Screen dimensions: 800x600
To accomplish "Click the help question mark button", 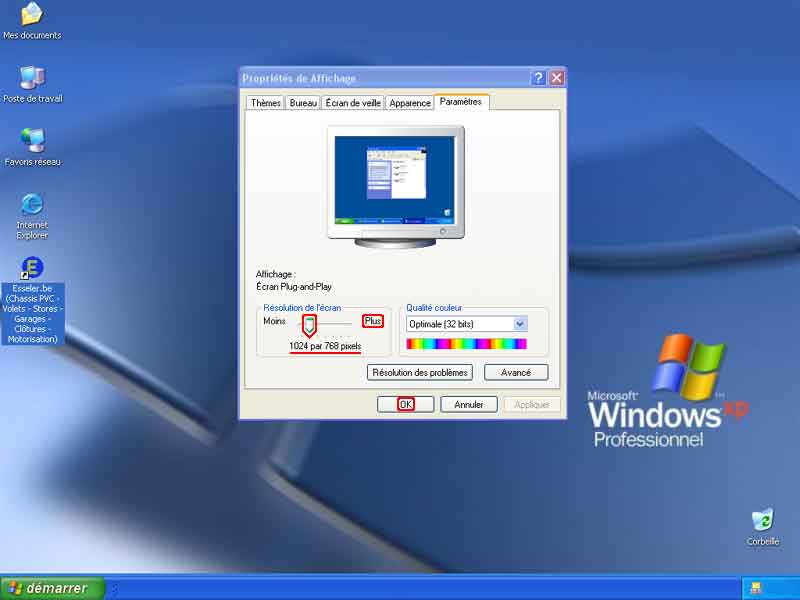I will pos(538,78).
